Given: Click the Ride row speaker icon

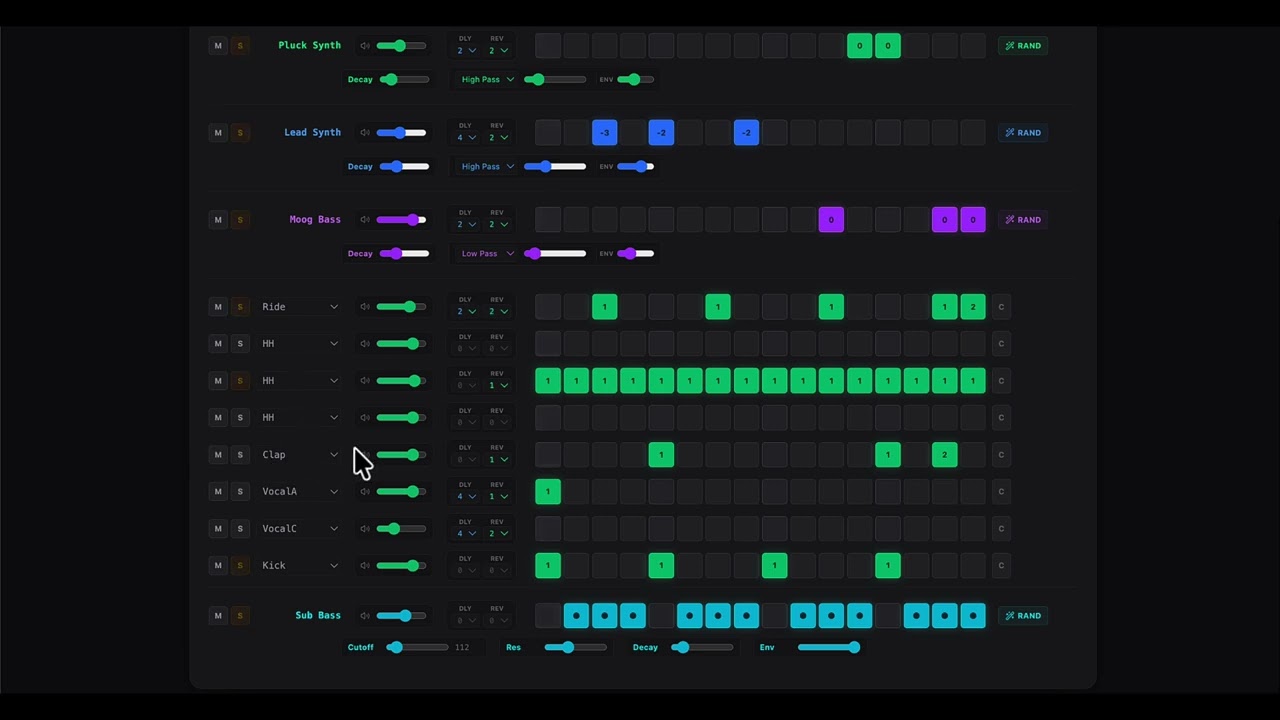Looking at the screenshot, I should [x=365, y=307].
